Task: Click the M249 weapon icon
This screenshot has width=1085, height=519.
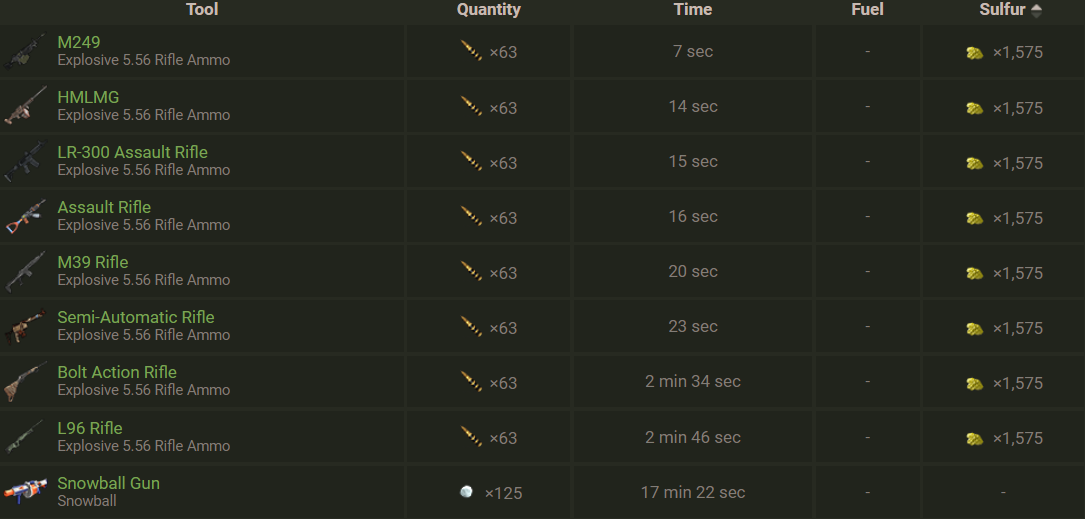Action: point(24,51)
